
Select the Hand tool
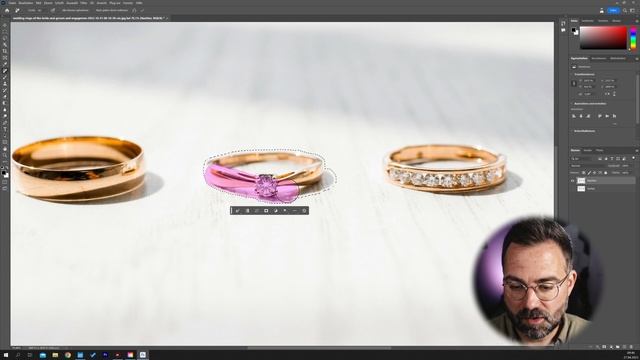point(5,148)
